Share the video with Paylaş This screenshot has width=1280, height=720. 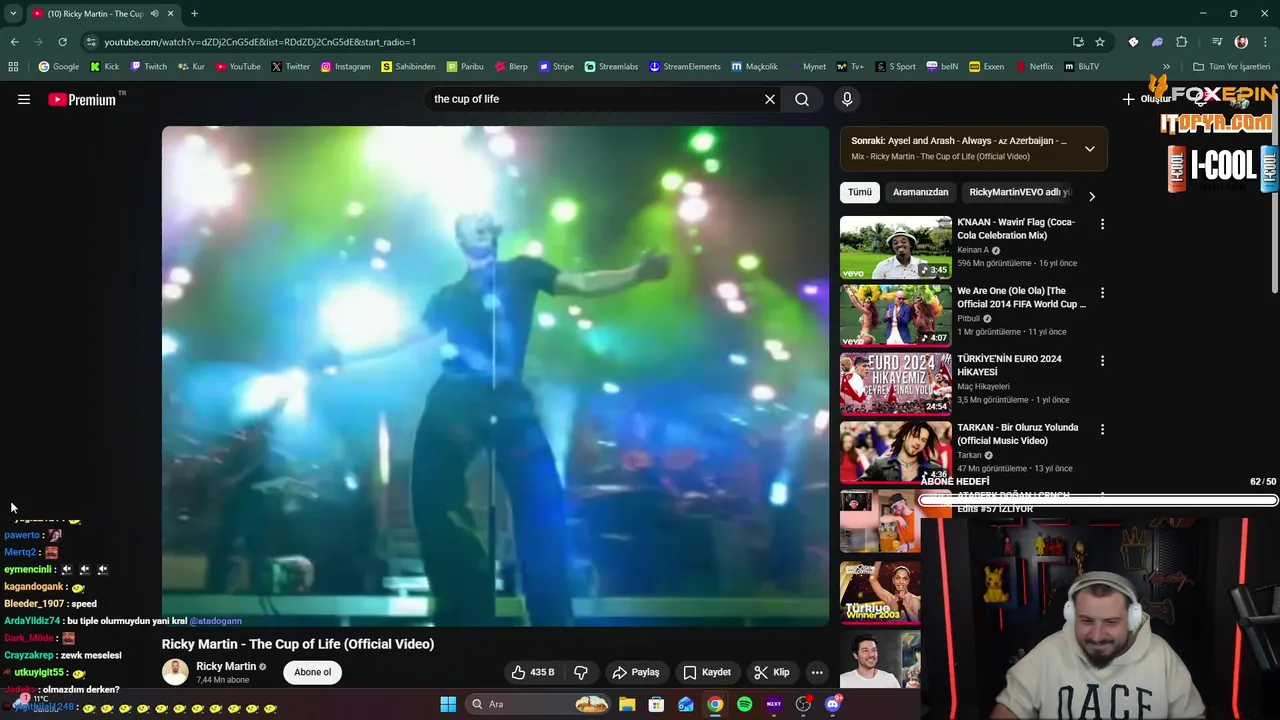[x=636, y=672]
